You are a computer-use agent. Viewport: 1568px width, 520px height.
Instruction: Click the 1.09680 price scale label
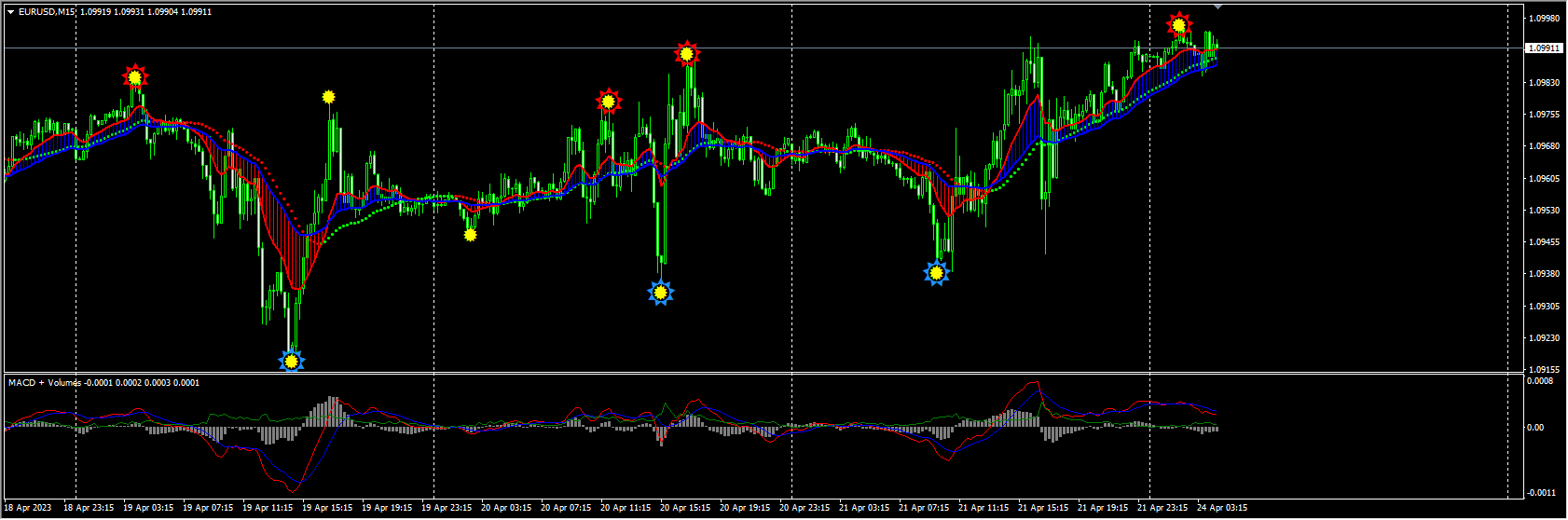pyautogui.click(x=1545, y=146)
